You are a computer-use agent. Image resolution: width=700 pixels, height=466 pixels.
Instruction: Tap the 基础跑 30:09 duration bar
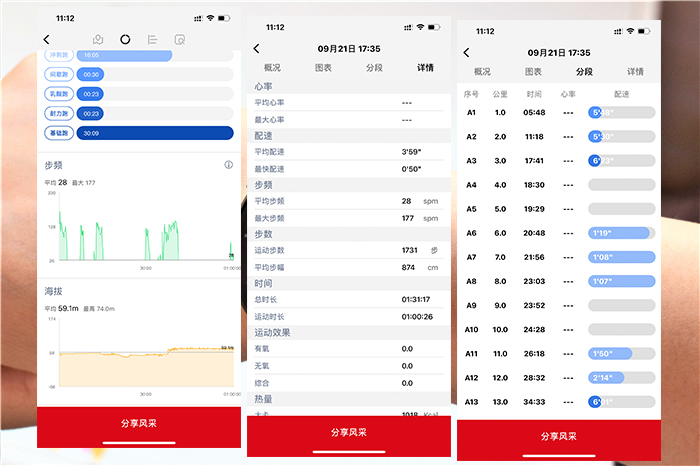point(155,133)
